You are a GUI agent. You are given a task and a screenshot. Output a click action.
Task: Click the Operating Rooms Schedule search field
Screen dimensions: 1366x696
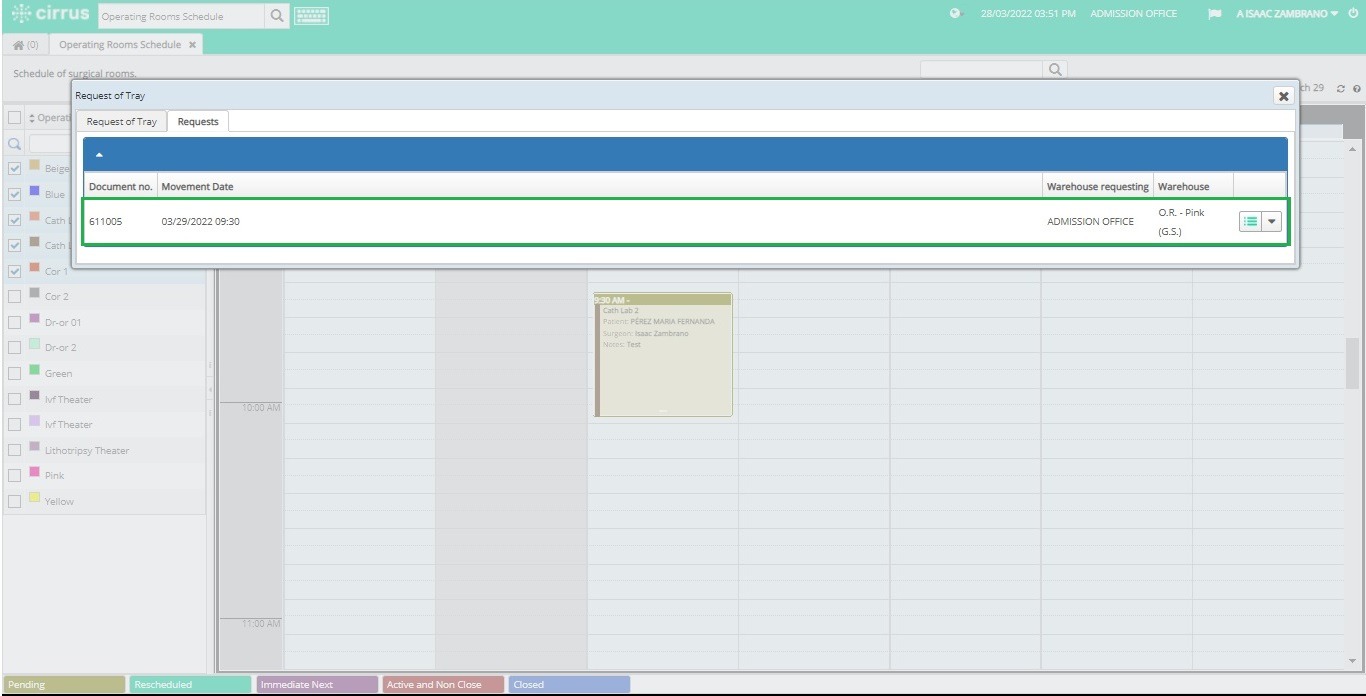(x=181, y=16)
